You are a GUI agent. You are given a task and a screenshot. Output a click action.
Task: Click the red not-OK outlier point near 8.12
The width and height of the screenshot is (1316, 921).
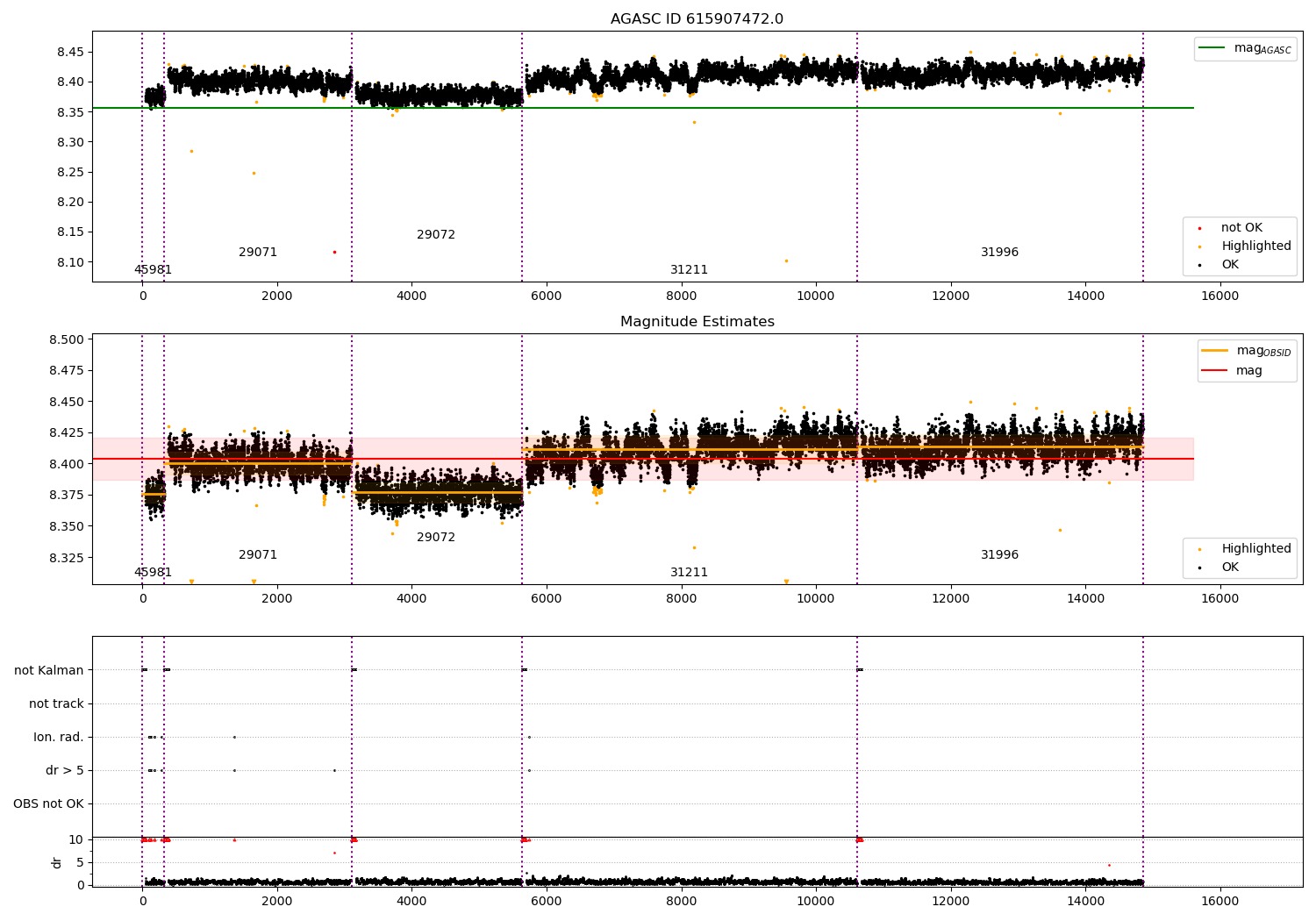(334, 252)
